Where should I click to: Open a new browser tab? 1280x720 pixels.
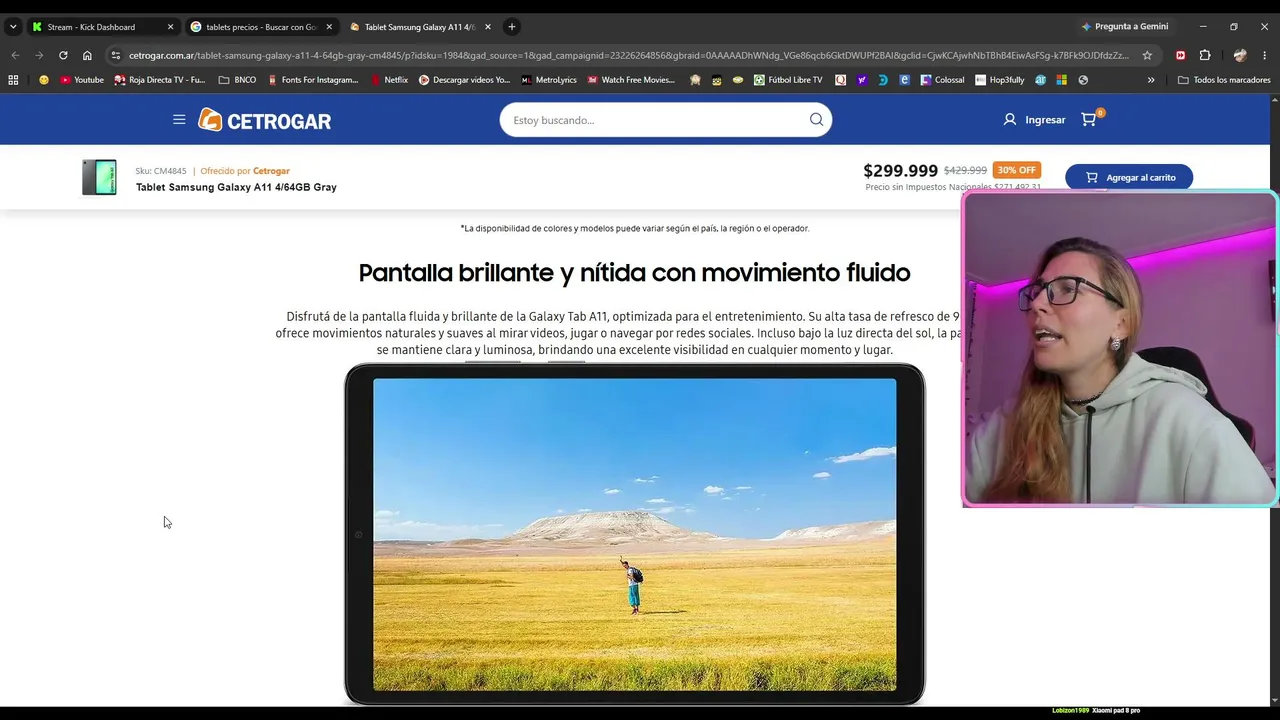(x=512, y=27)
